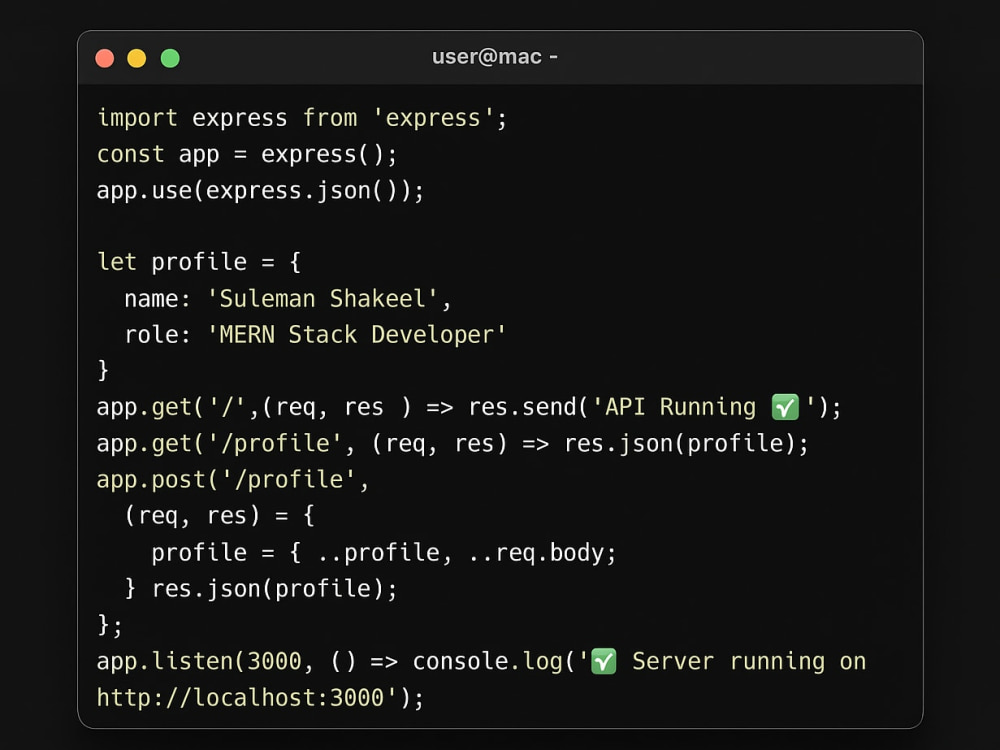
Task: Click the red close window button
Action: [105, 58]
